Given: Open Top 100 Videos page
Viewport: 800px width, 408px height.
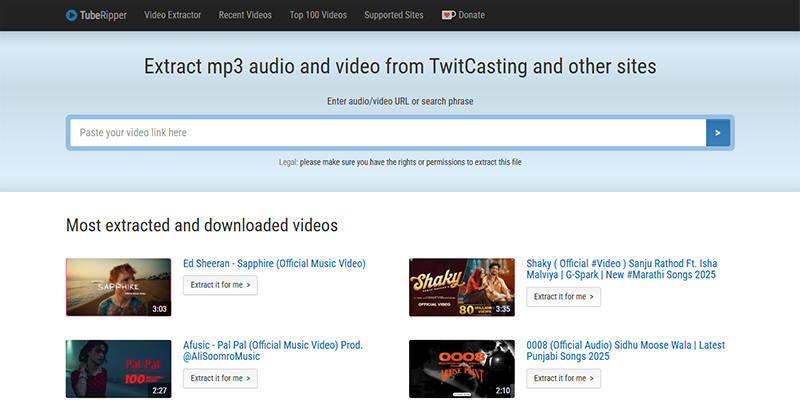Looking at the screenshot, I should coord(318,15).
